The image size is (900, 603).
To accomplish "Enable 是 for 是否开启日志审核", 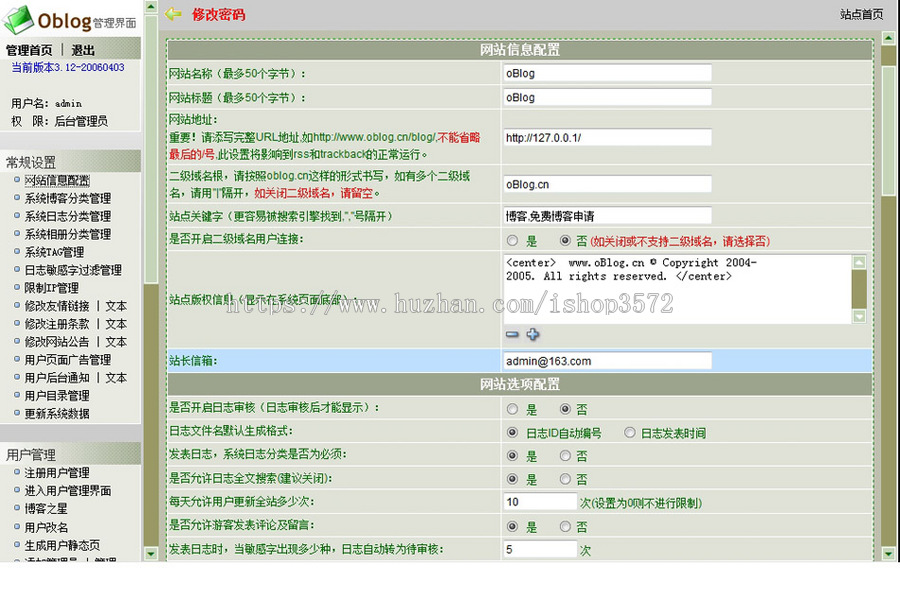I will pyautogui.click(x=514, y=409).
